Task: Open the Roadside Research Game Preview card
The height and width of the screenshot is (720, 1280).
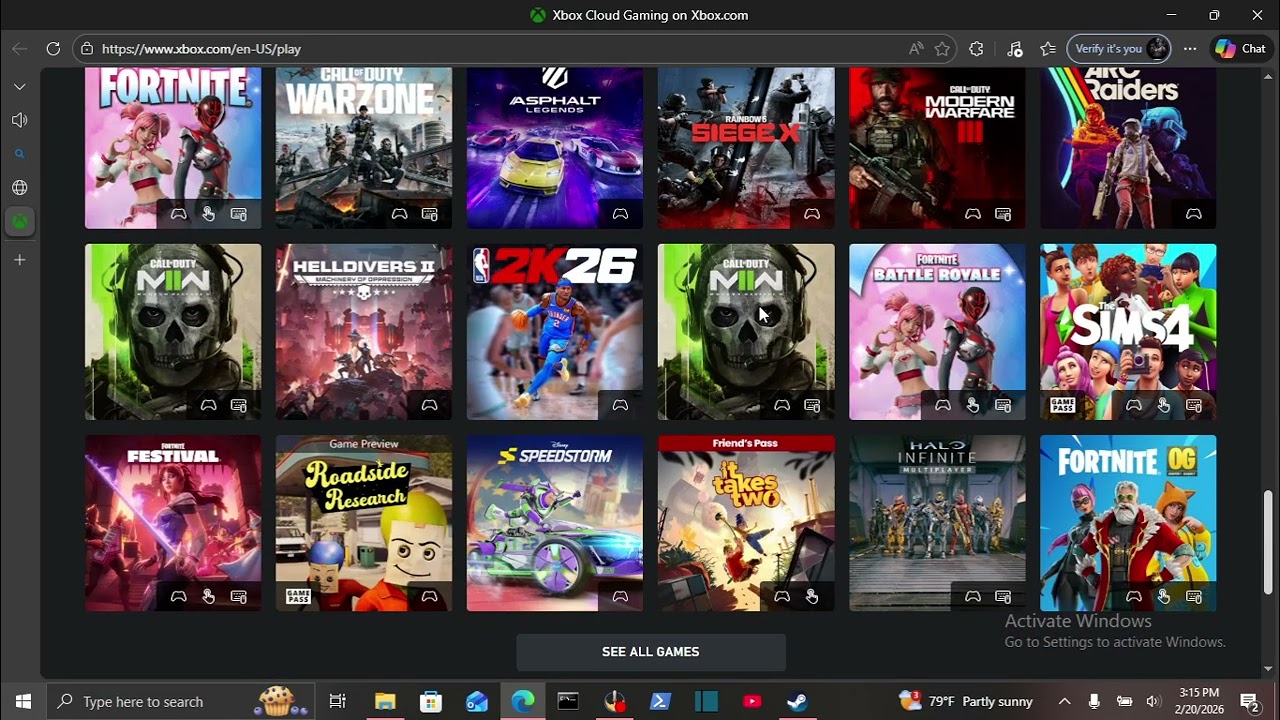Action: pyautogui.click(x=364, y=523)
